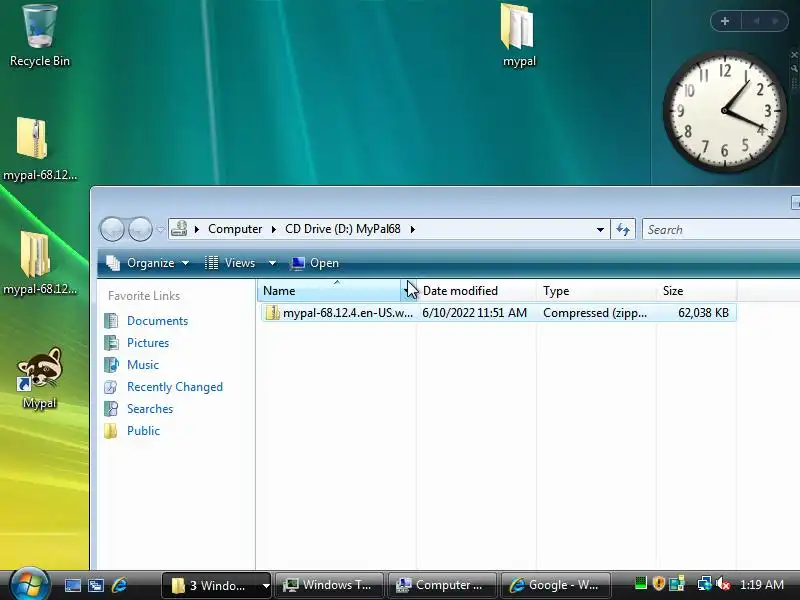Sort by the Type column header
Image resolution: width=800 pixels, height=600 pixels.
click(x=597, y=291)
